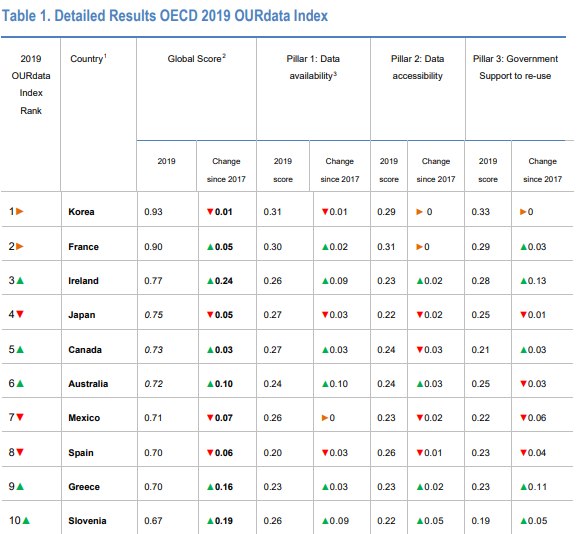The width and height of the screenshot is (588, 534).
Task: Click Japan's global score 0.75
Action: point(154,315)
